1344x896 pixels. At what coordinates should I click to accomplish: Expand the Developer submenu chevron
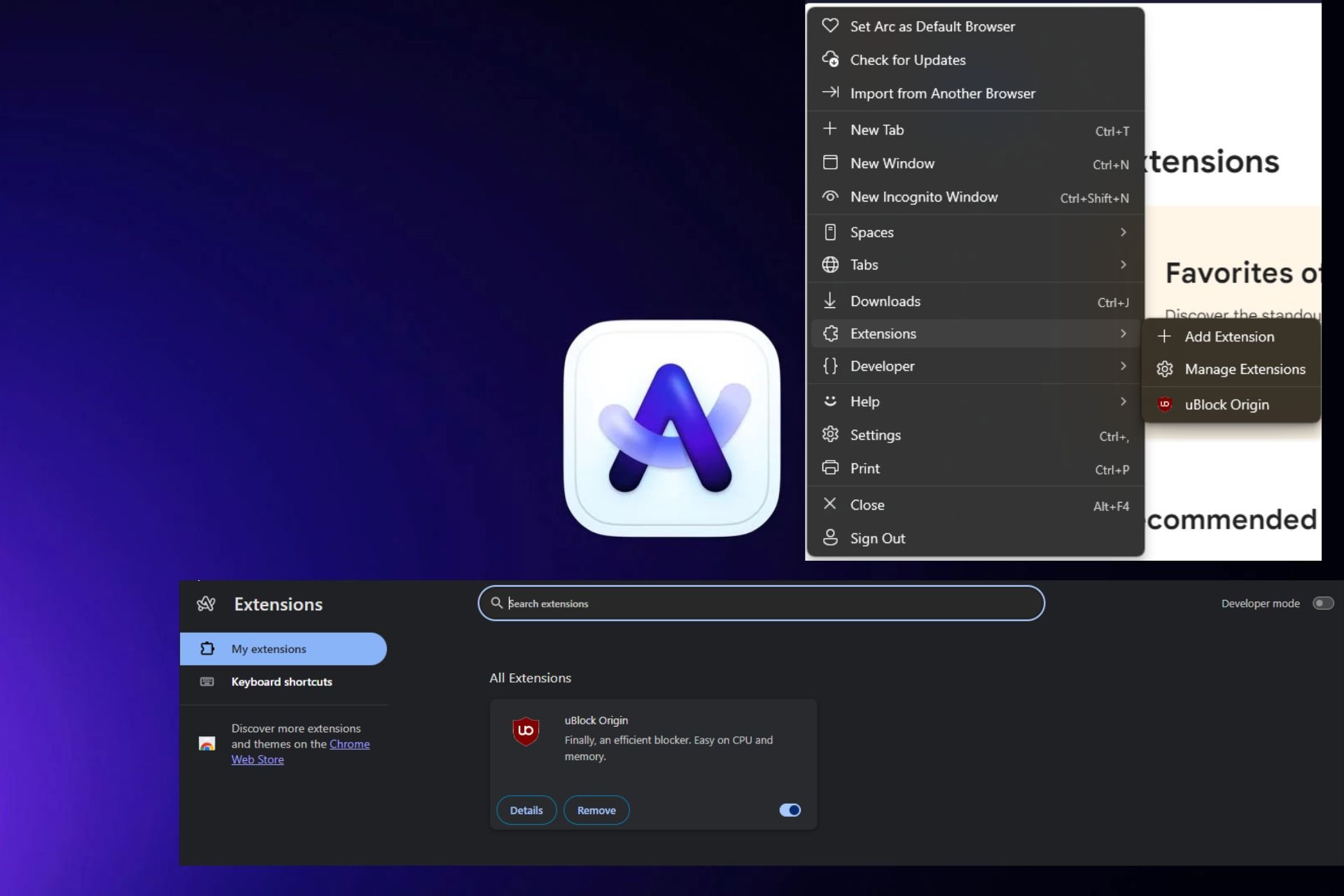(1123, 365)
